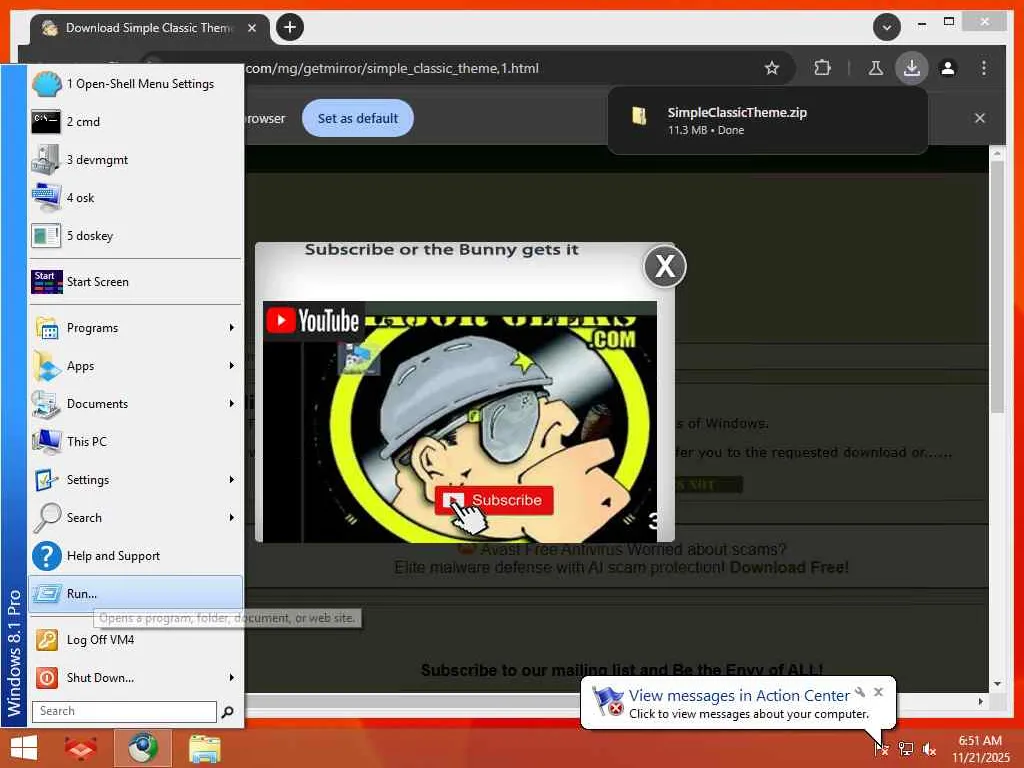Viewport: 1024px width, 768px height.
Task: Open File Explorer from taskbar
Action: pyautogui.click(x=204, y=748)
